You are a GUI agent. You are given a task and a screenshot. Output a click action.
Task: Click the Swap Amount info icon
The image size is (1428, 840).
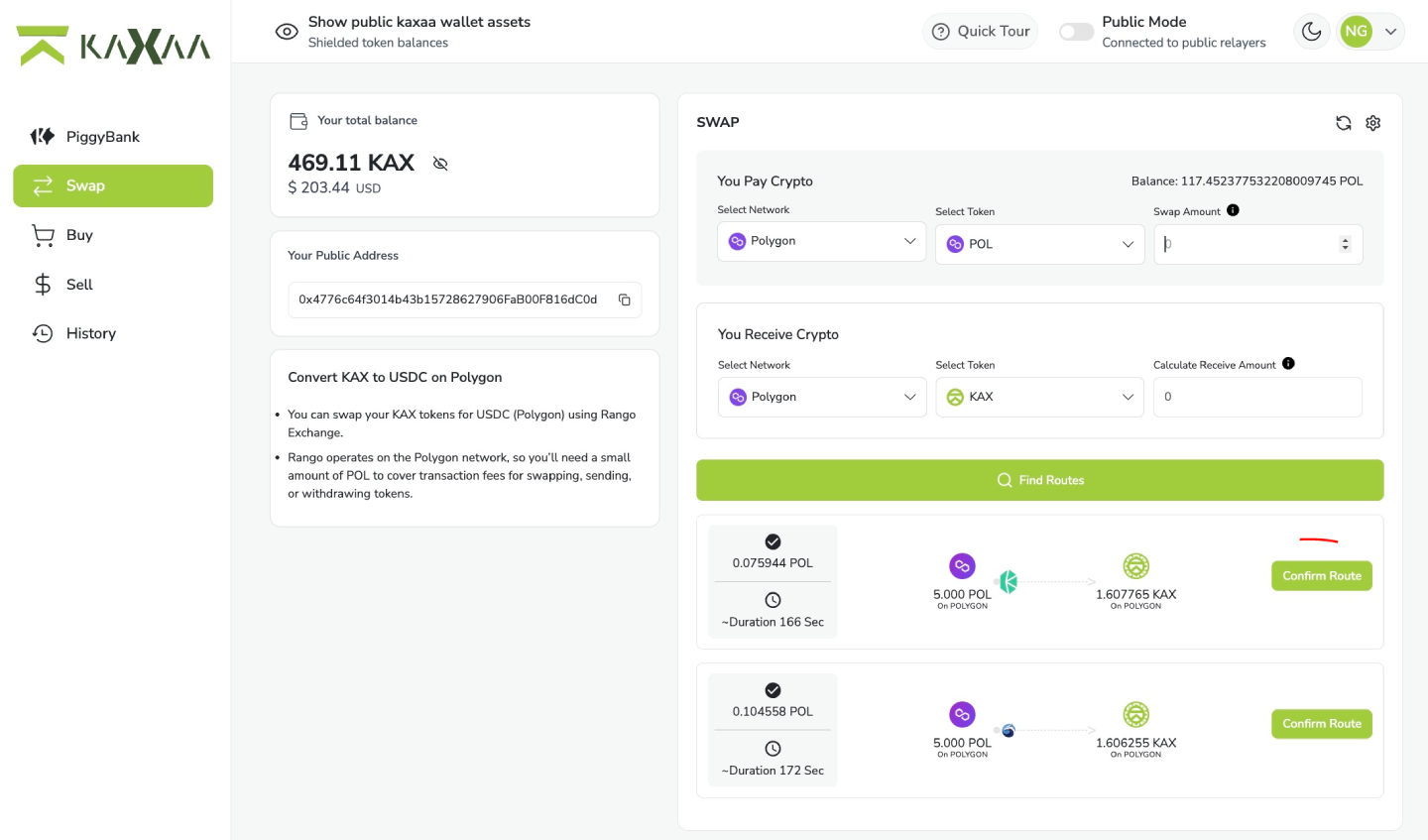(1233, 210)
